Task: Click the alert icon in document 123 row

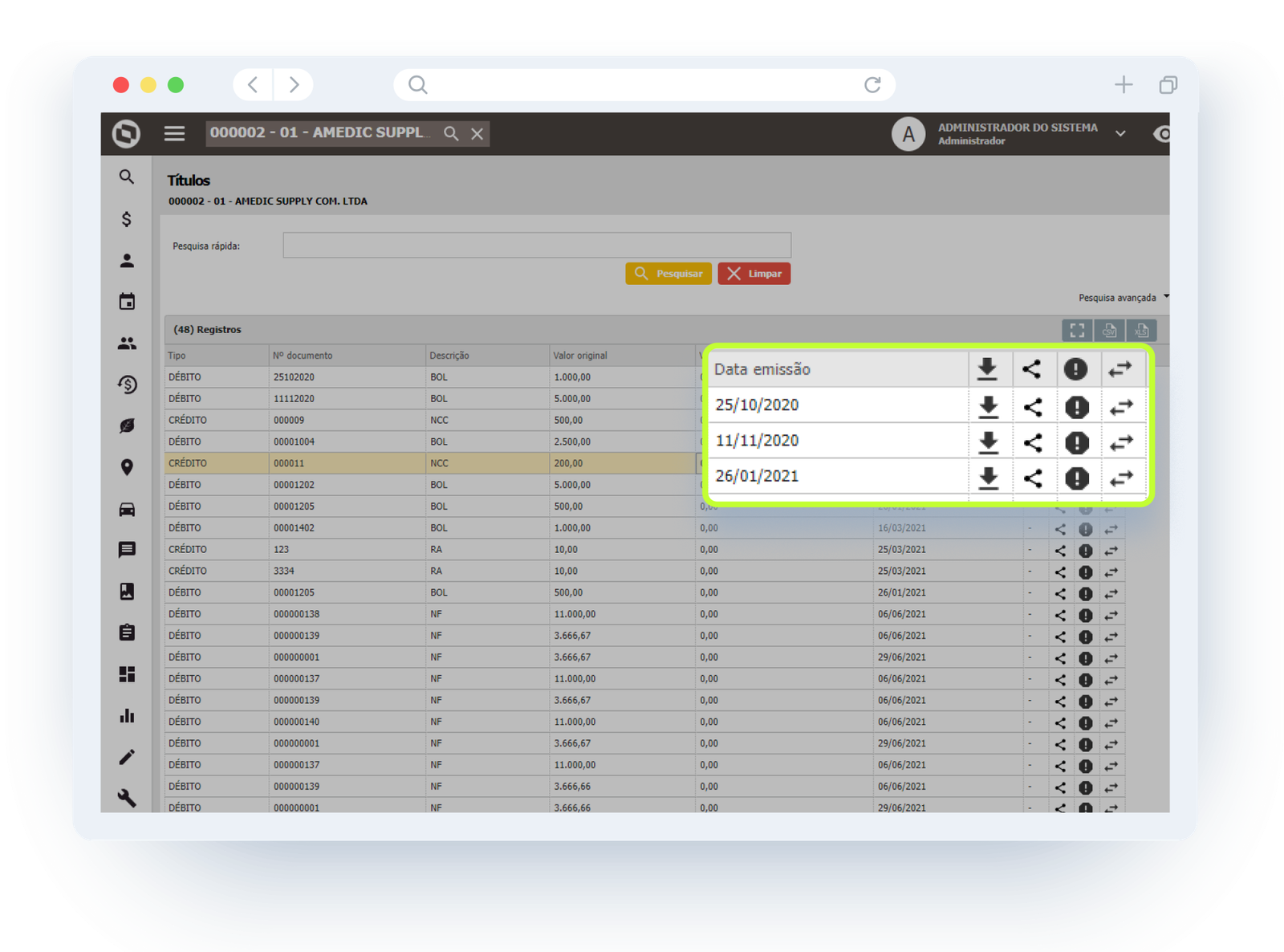Action: coord(1085,551)
